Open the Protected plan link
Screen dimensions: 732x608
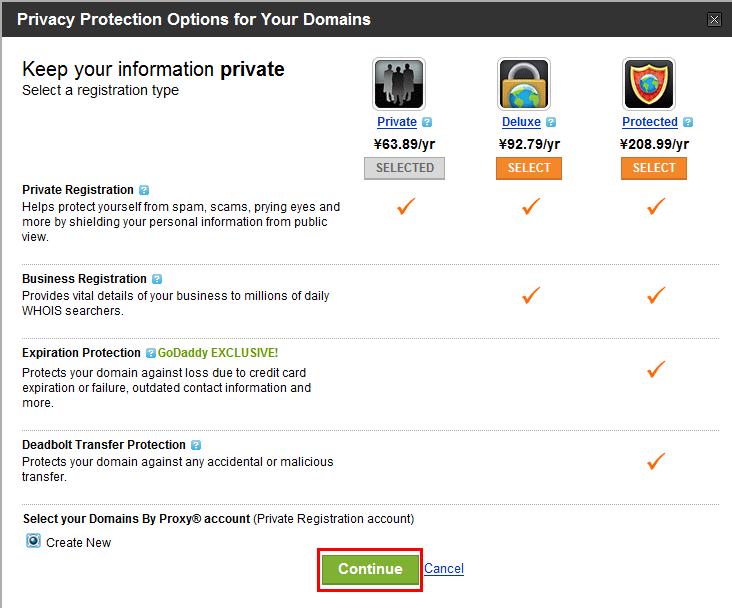point(650,122)
